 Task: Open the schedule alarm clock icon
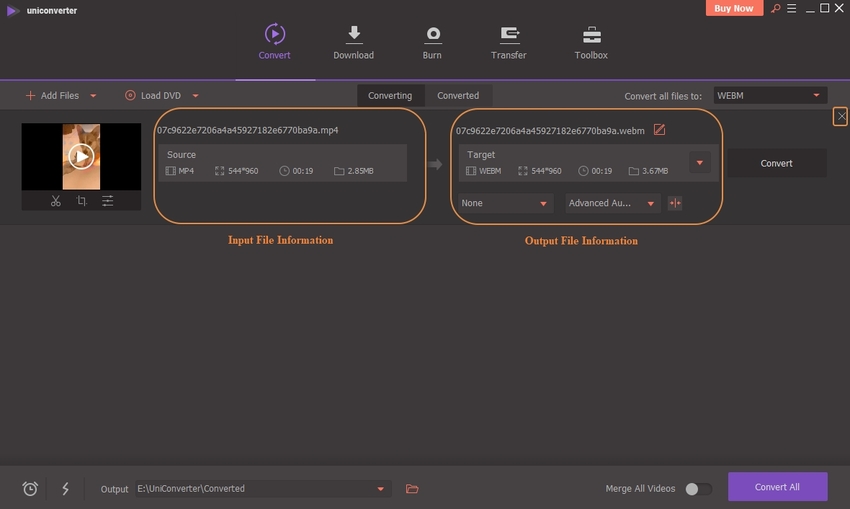click(x=30, y=488)
